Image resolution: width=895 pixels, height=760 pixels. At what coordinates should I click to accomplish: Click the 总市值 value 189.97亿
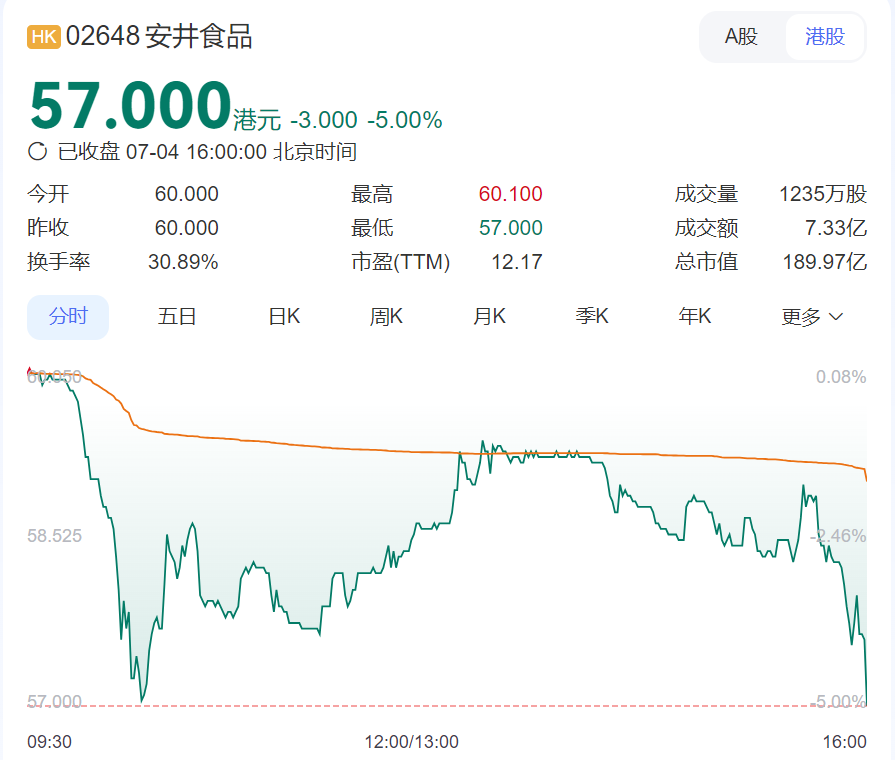click(824, 262)
